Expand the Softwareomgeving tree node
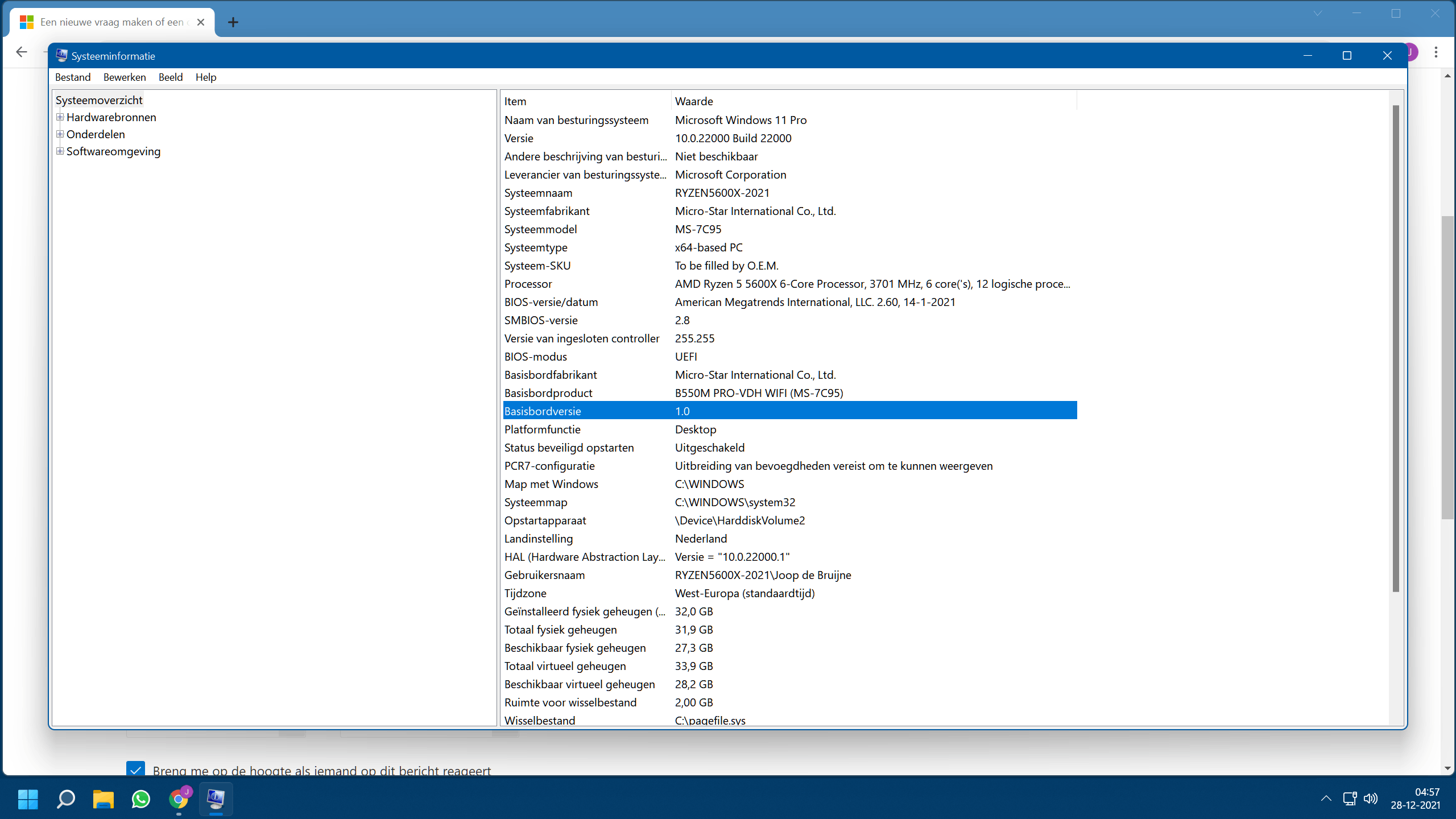This screenshot has width=1456, height=819. [x=60, y=151]
